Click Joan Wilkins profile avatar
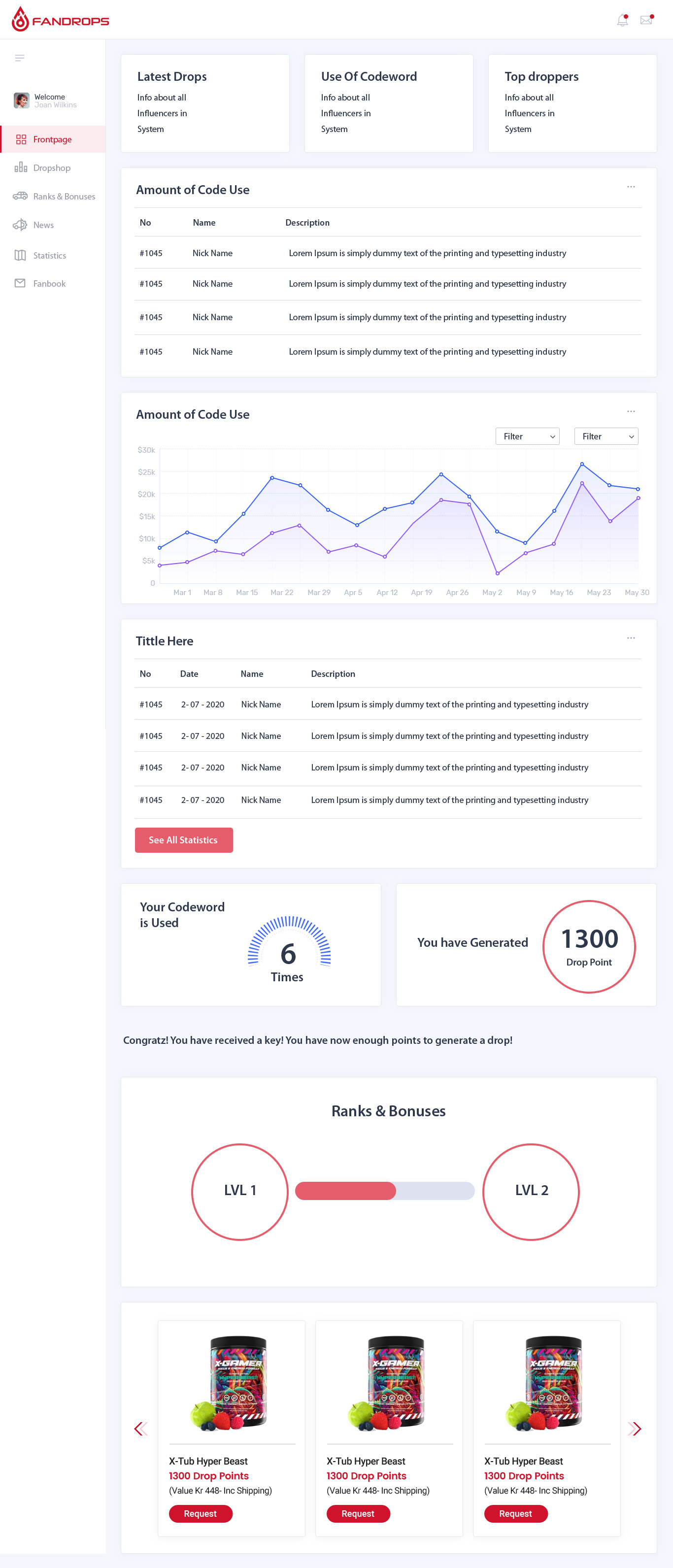 pyautogui.click(x=21, y=100)
